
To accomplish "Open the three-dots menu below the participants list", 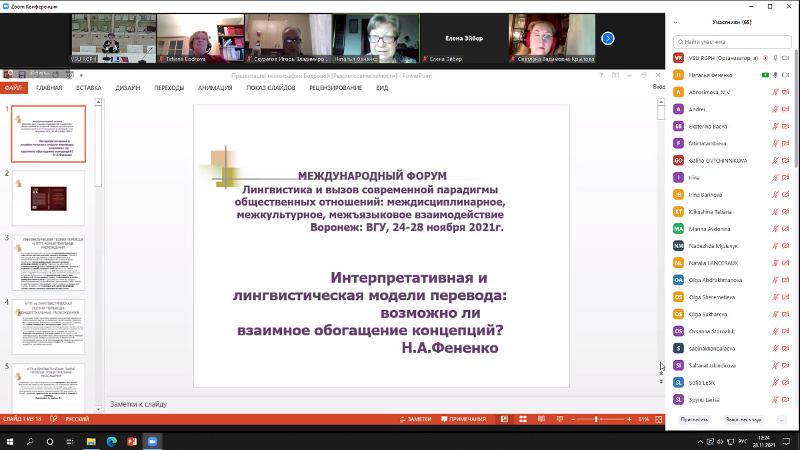I will click(781, 419).
